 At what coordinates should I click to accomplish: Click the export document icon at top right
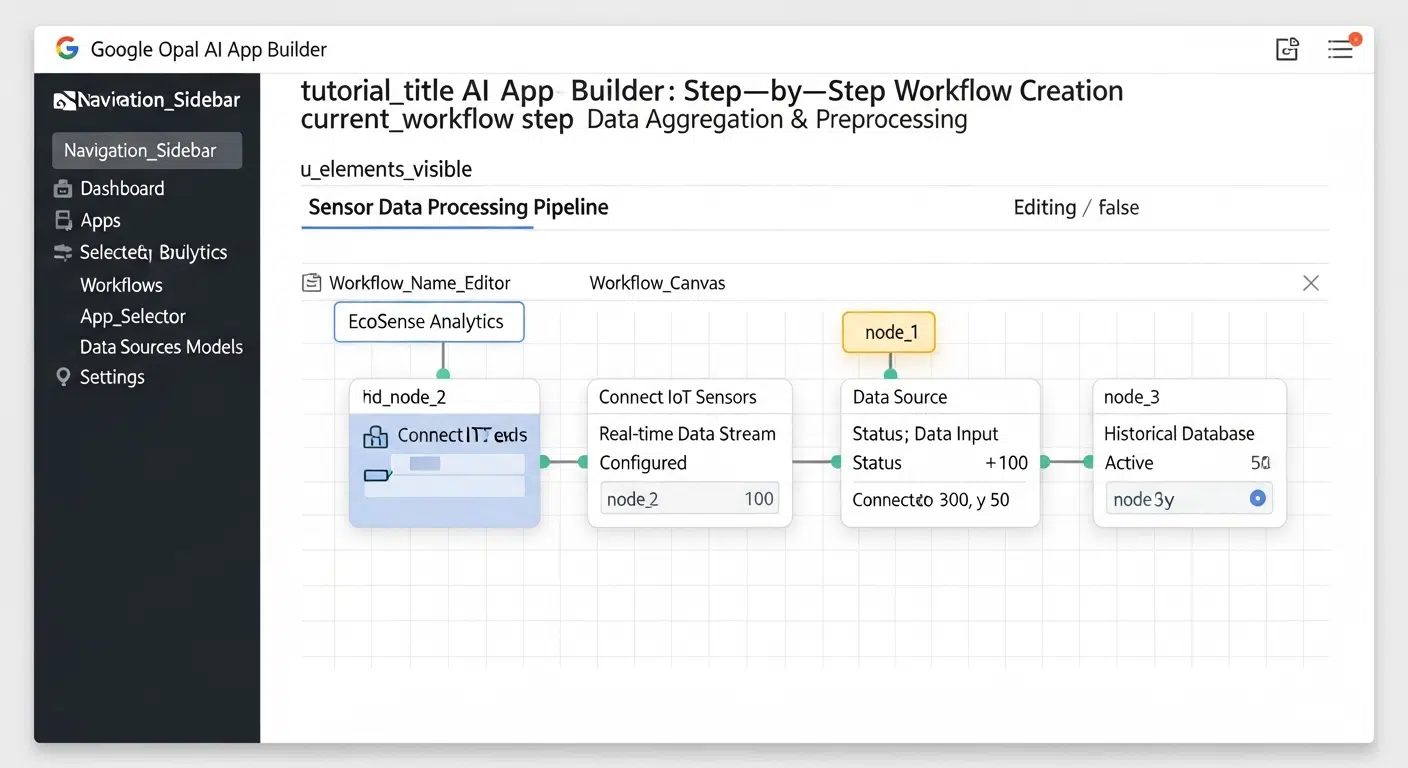(1287, 48)
